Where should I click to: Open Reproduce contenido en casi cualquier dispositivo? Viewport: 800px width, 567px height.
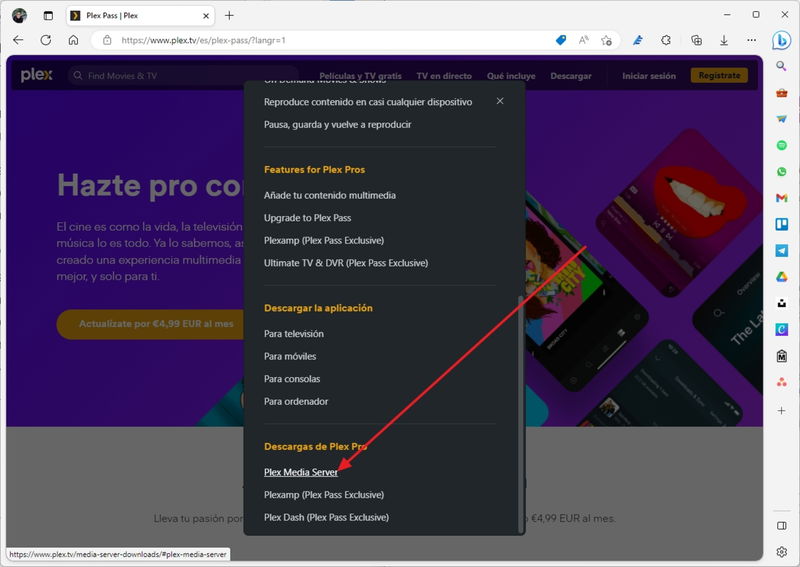pos(368,102)
